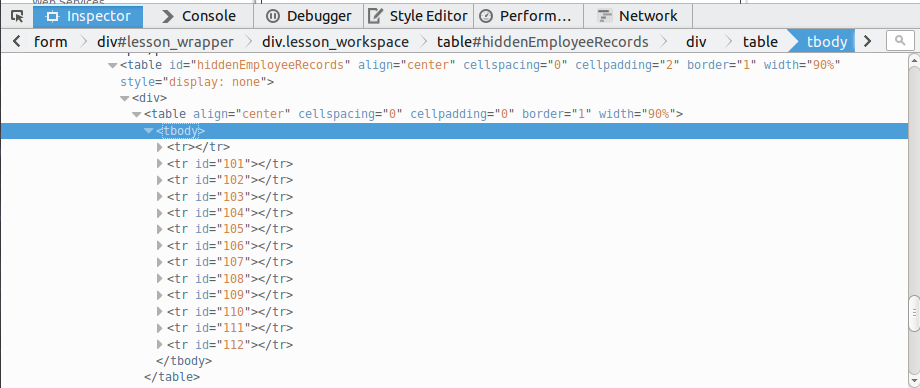
Task: Open the Network tab
Action: point(638,16)
